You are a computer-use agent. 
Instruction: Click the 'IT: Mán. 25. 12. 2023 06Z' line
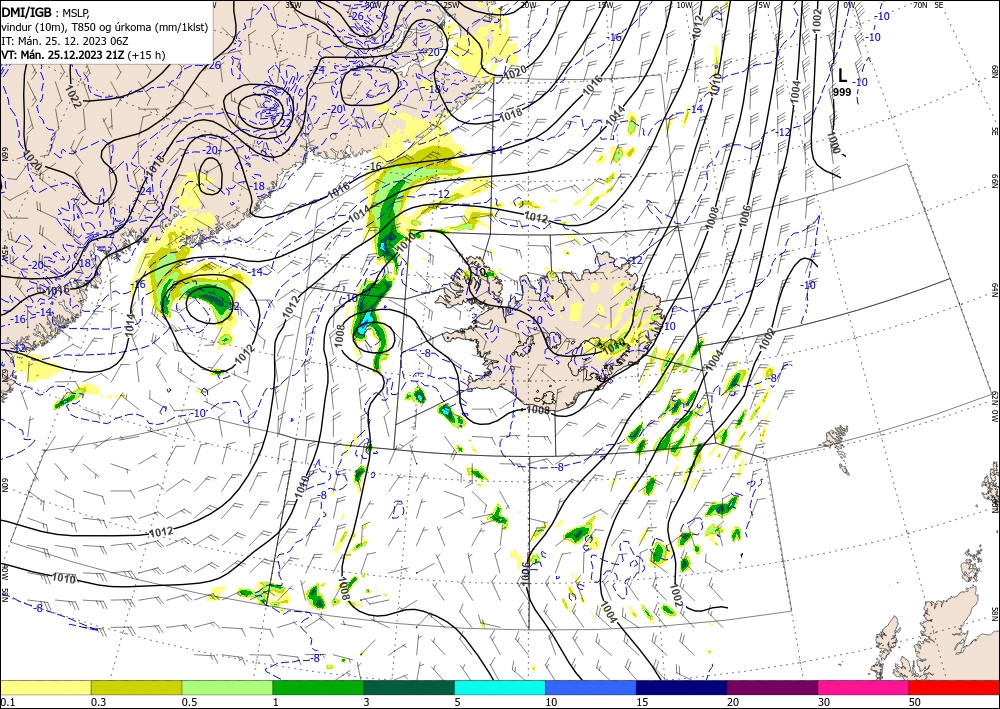click(64, 41)
